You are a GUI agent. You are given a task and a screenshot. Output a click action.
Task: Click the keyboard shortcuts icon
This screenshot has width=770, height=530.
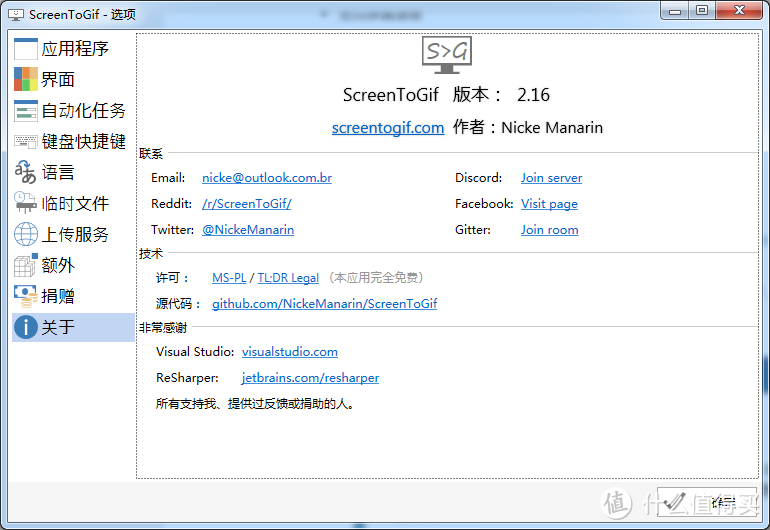[26, 141]
